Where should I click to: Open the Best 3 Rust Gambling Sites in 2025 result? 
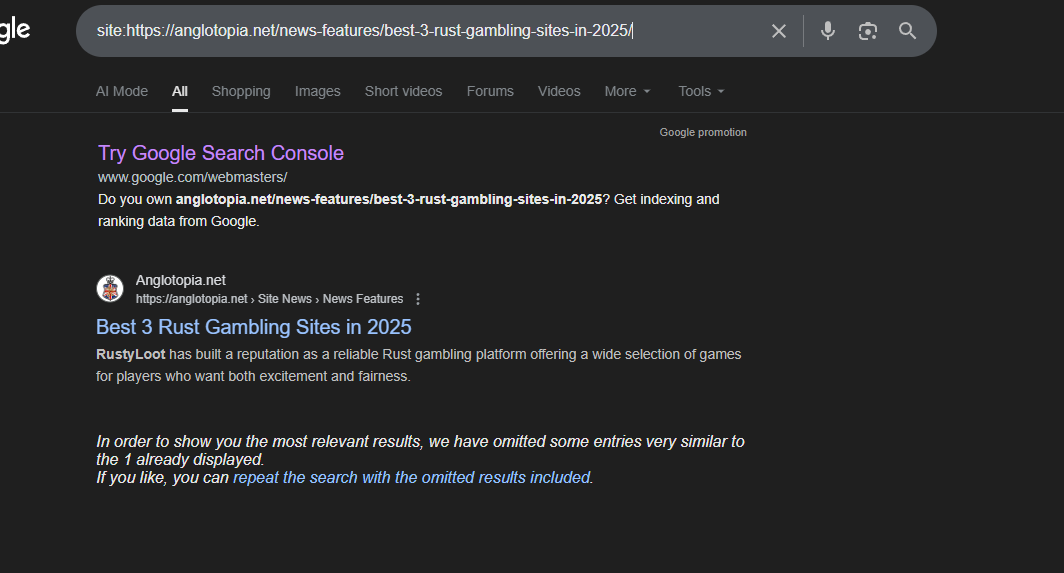coord(254,327)
